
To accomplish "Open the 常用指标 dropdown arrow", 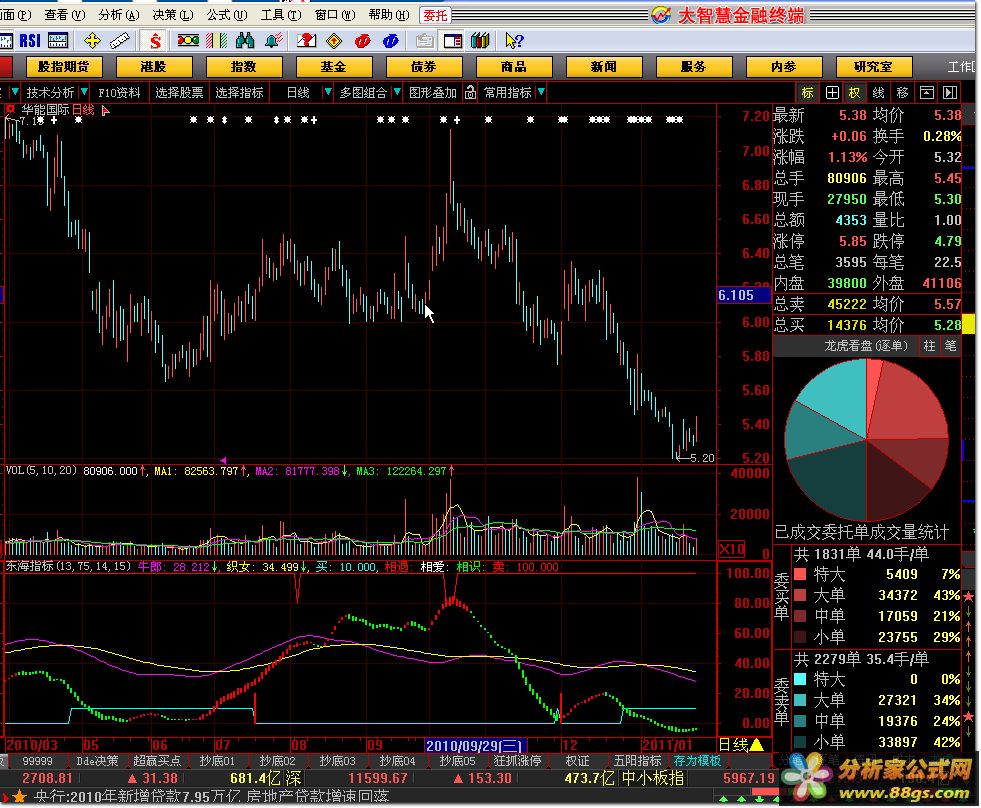I will point(541,93).
